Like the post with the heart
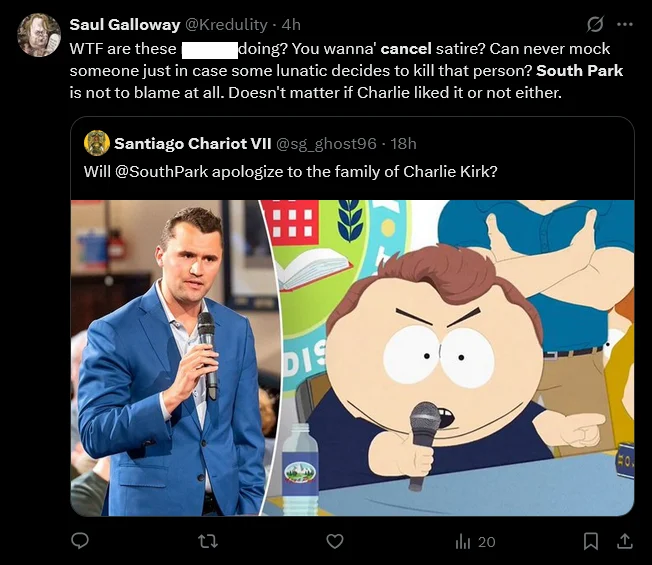The image size is (652, 565). coord(335,541)
